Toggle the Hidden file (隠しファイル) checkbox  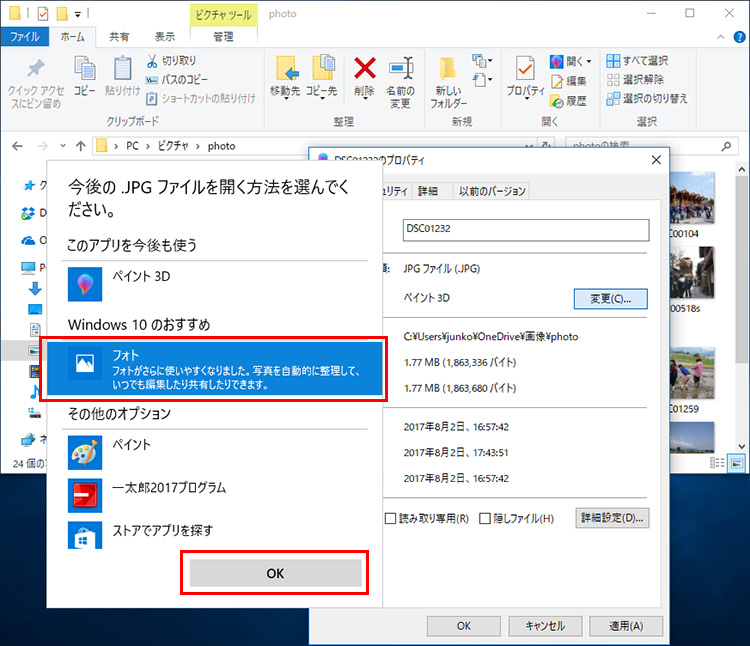(x=485, y=518)
